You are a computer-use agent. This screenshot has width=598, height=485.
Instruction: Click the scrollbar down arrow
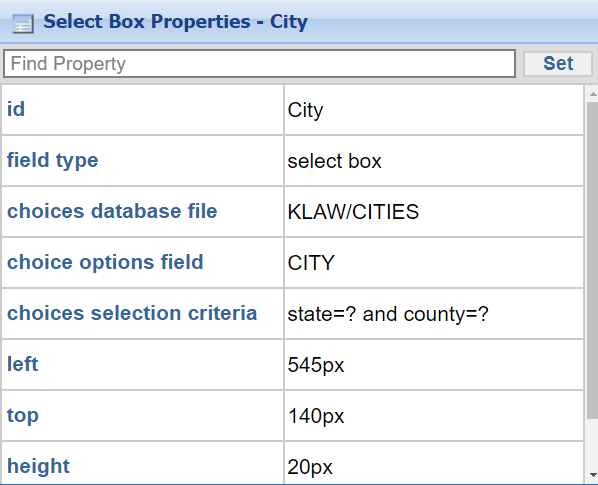click(x=593, y=475)
